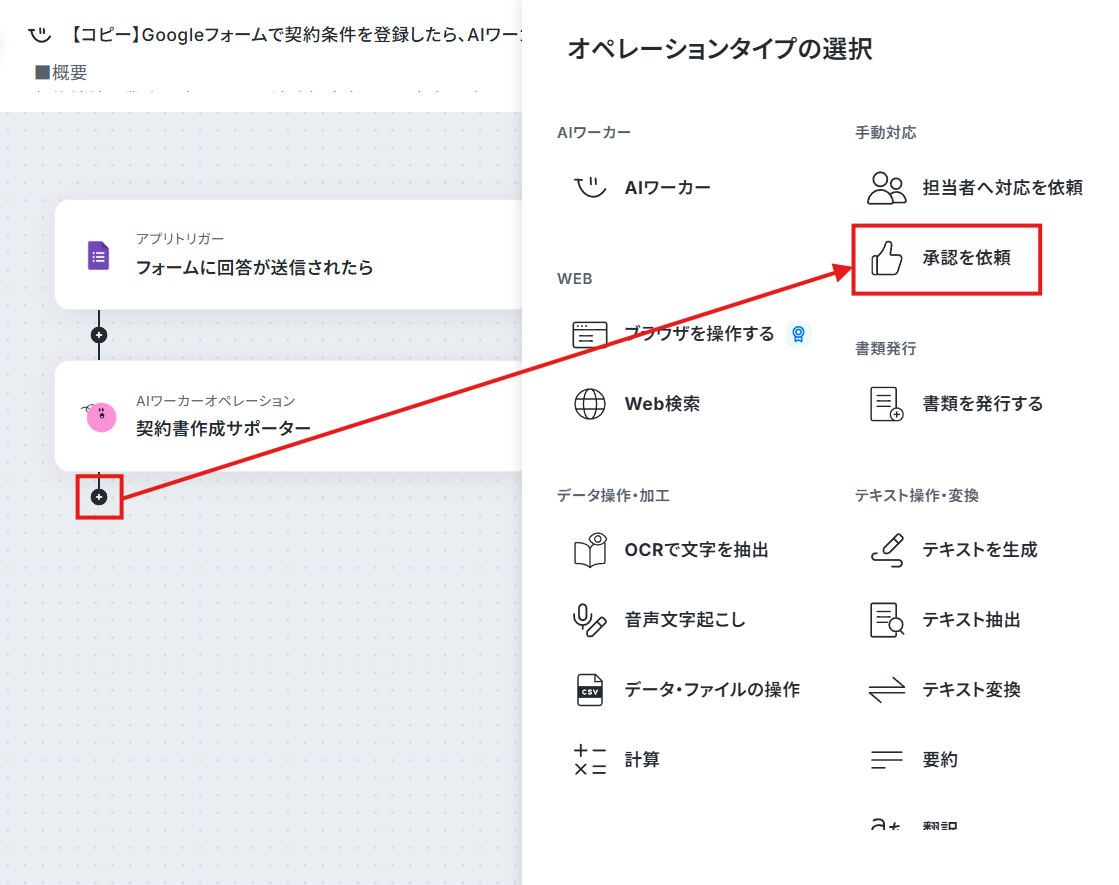1119x885 pixels.
Task: Choose 音声文字起こし operation text
Action: point(685,620)
